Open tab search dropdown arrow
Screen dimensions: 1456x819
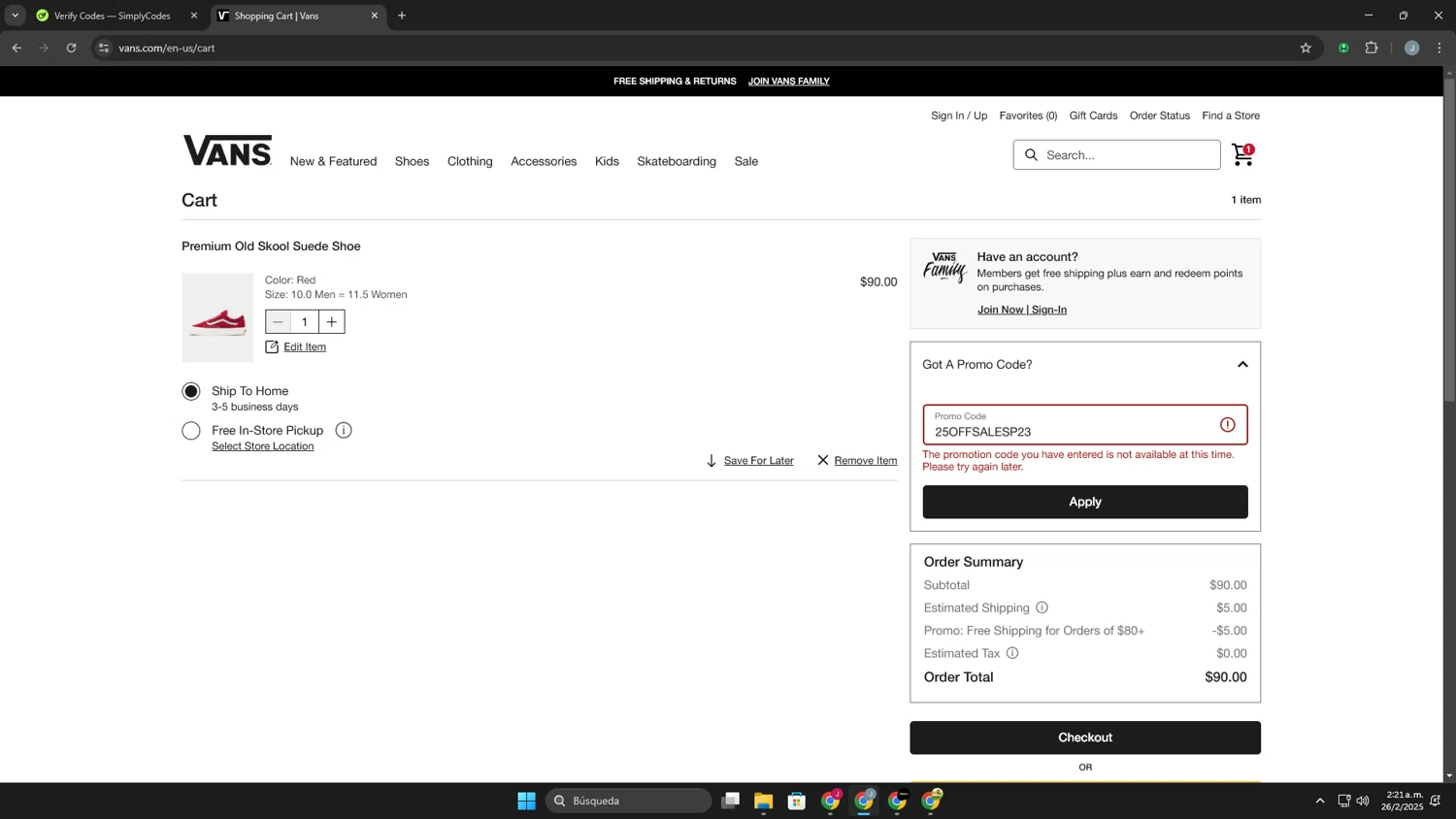click(15, 16)
